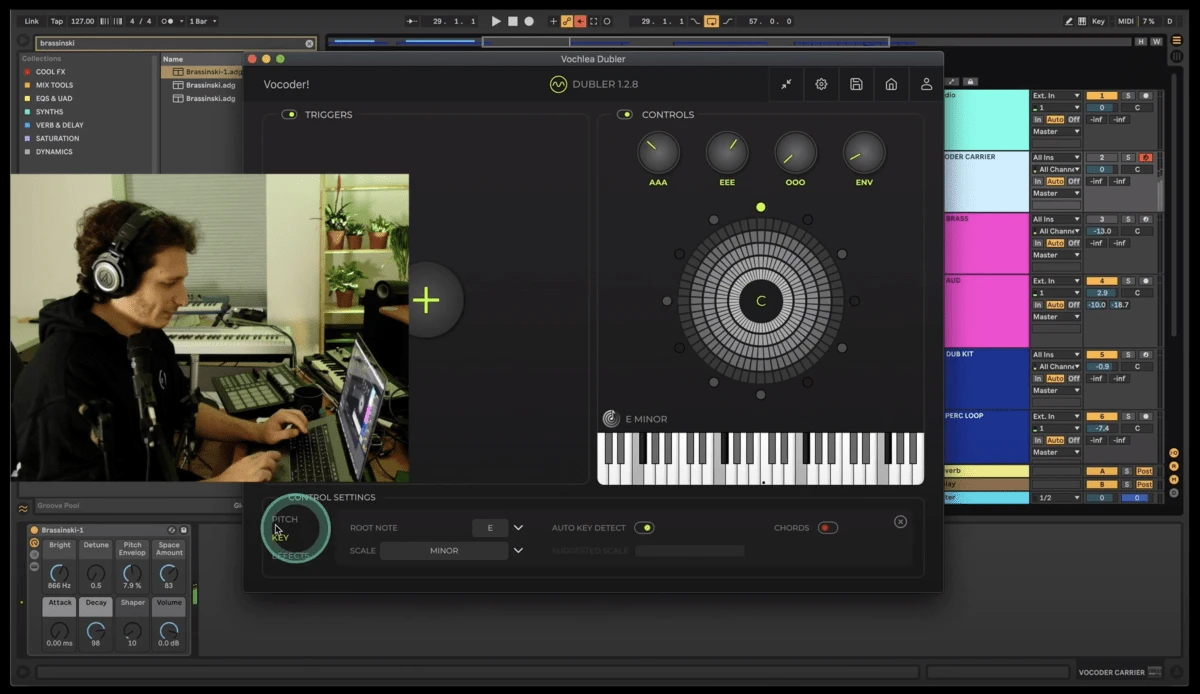Adjust the AAA control knob
The height and width of the screenshot is (694, 1200).
(x=658, y=153)
